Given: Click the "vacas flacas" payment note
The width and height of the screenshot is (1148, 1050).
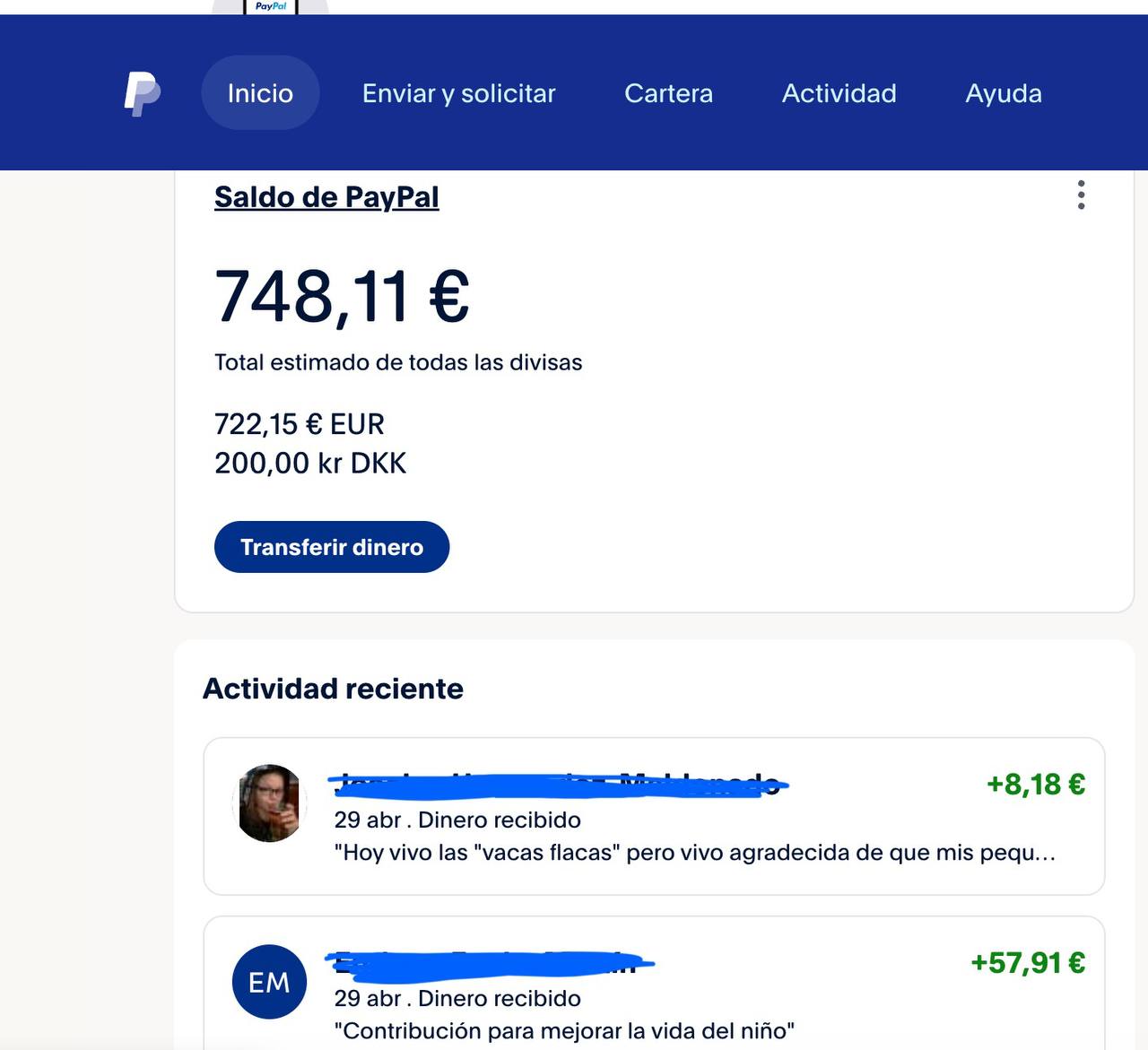Looking at the screenshot, I should (x=695, y=853).
